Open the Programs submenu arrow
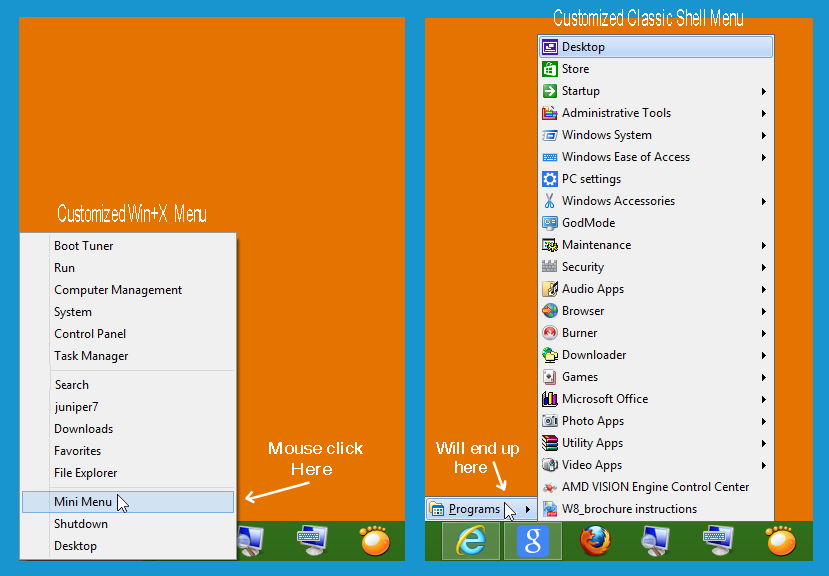The height and width of the screenshot is (576, 829). (527, 510)
